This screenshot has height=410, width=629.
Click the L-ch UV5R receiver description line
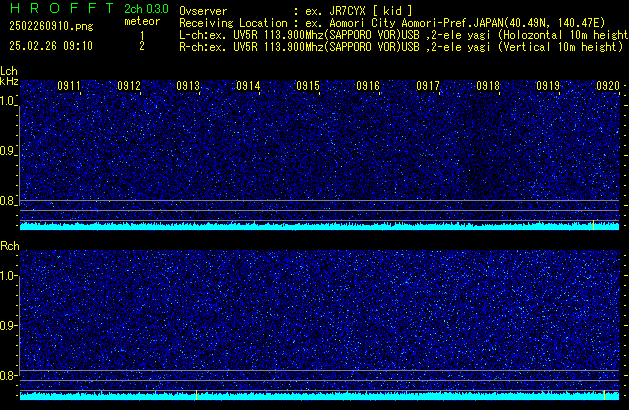(404, 35)
